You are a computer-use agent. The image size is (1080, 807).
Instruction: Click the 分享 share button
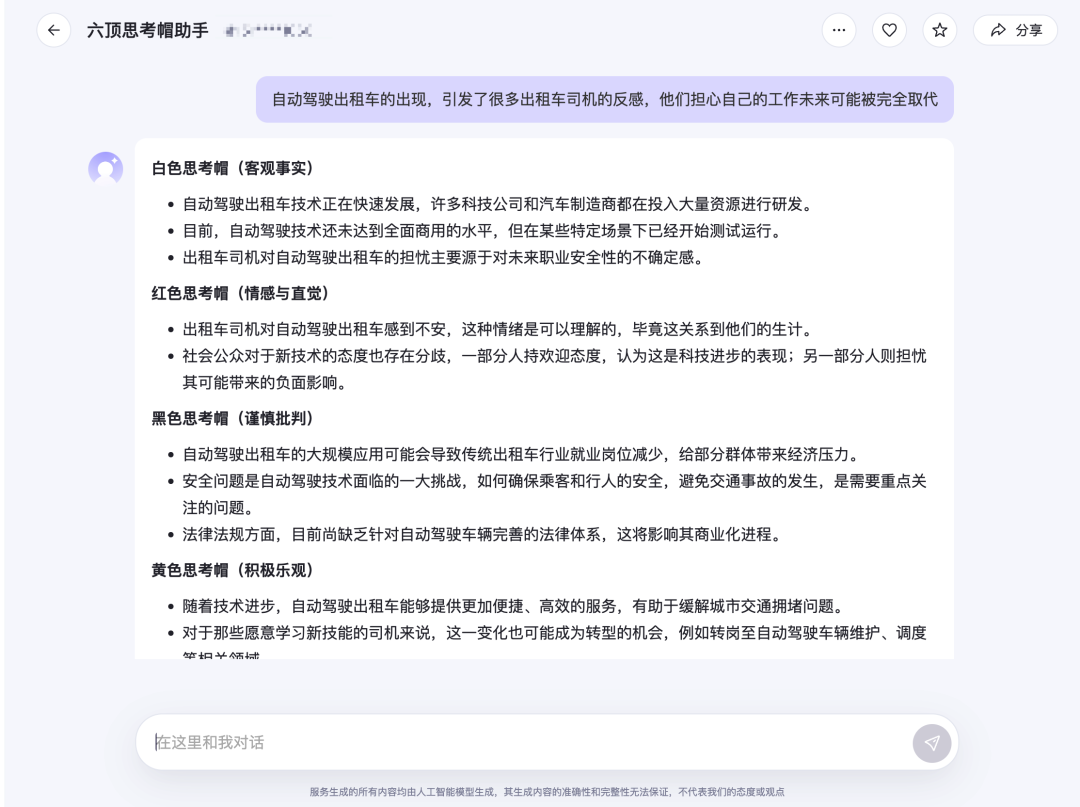[x=1015, y=30]
